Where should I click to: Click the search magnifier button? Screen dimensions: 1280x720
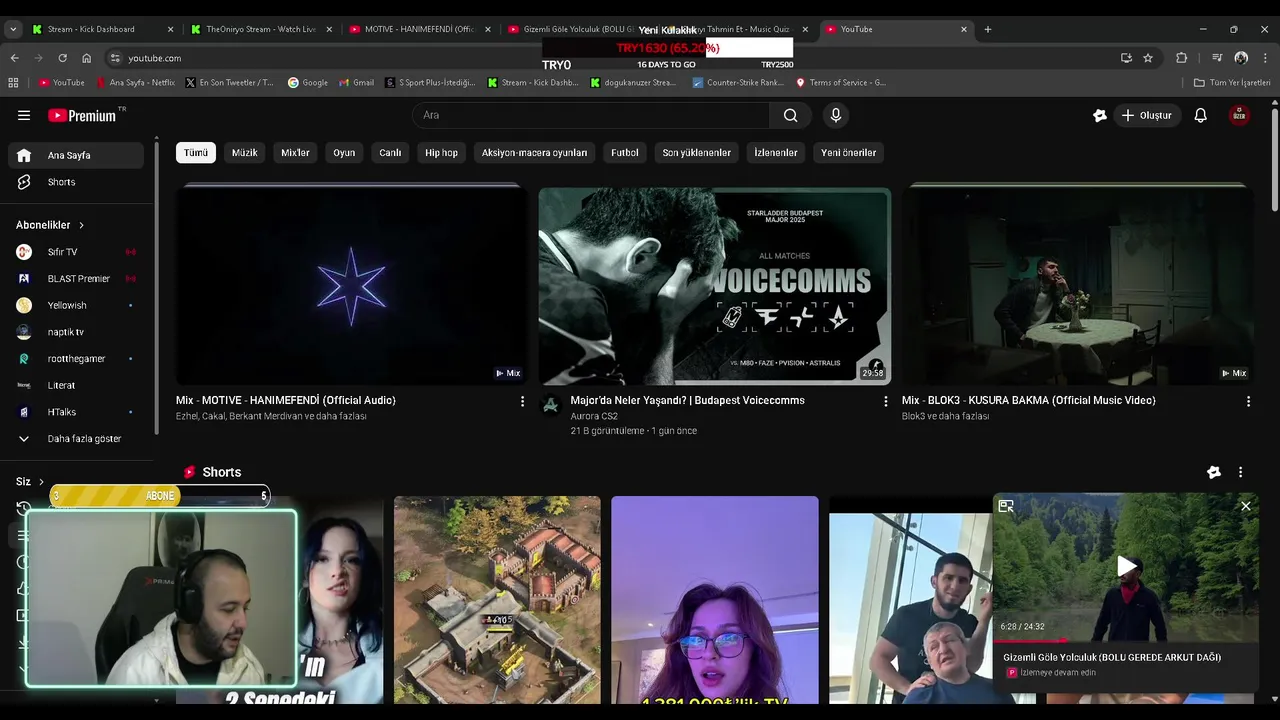pos(790,115)
